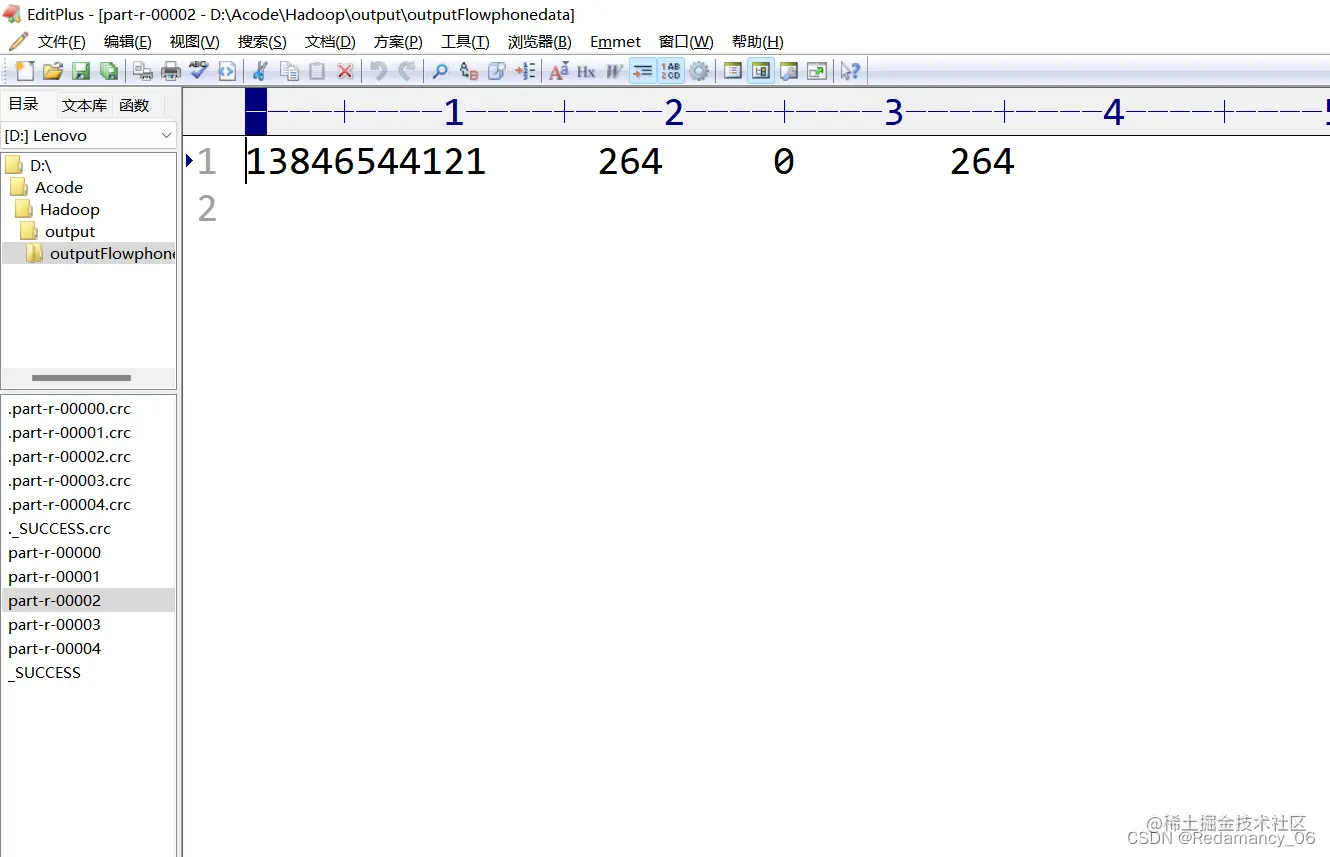Click the phone number 13846544121 in editor
Image resolution: width=1330 pixels, height=857 pixels.
click(x=366, y=161)
